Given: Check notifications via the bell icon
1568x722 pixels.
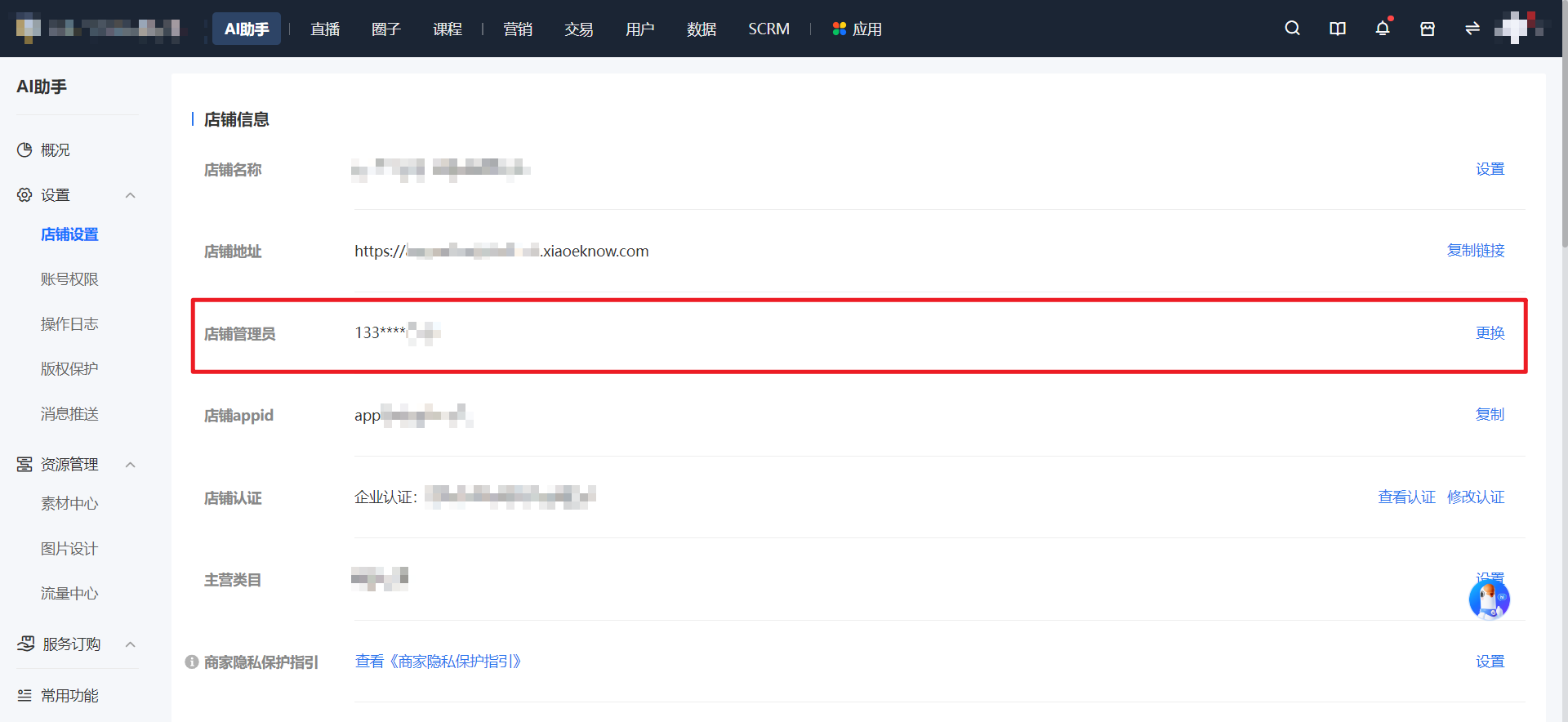Looking at the screenshot, I should 1383,29.
